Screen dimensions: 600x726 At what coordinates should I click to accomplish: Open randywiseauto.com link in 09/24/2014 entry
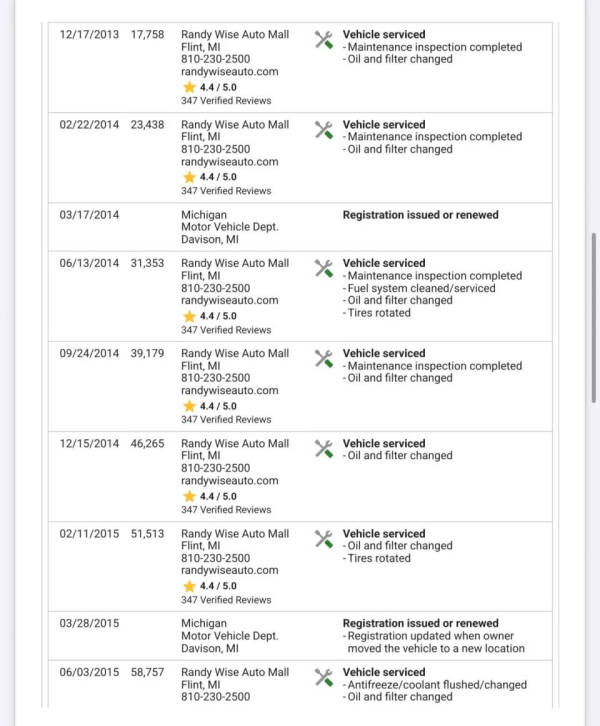[229, 391]
